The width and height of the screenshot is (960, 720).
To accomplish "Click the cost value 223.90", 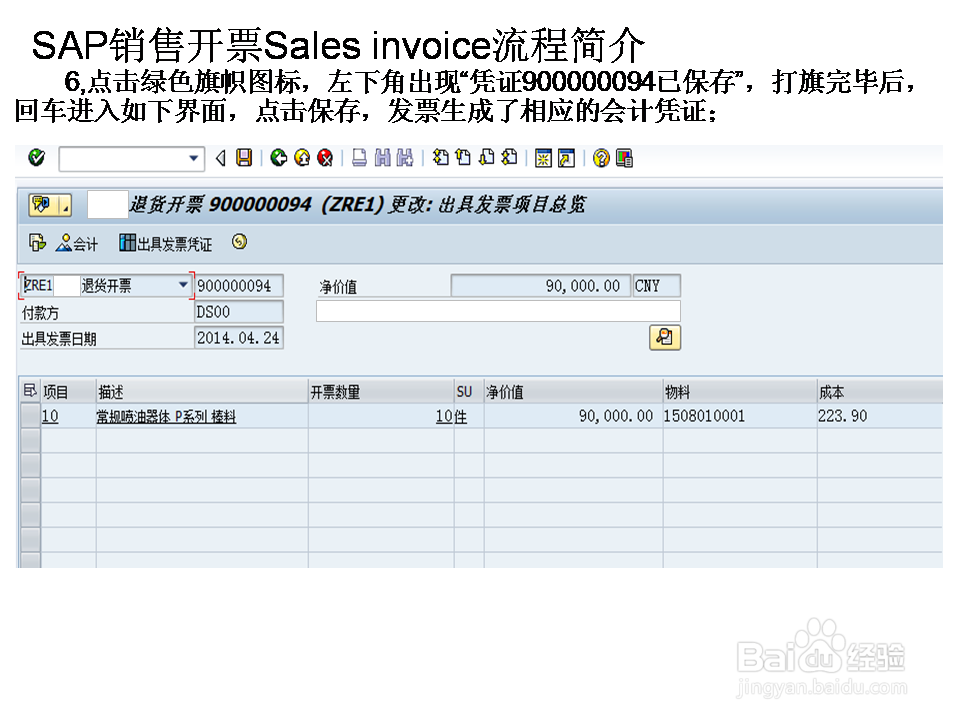I will tap(842, 416).
